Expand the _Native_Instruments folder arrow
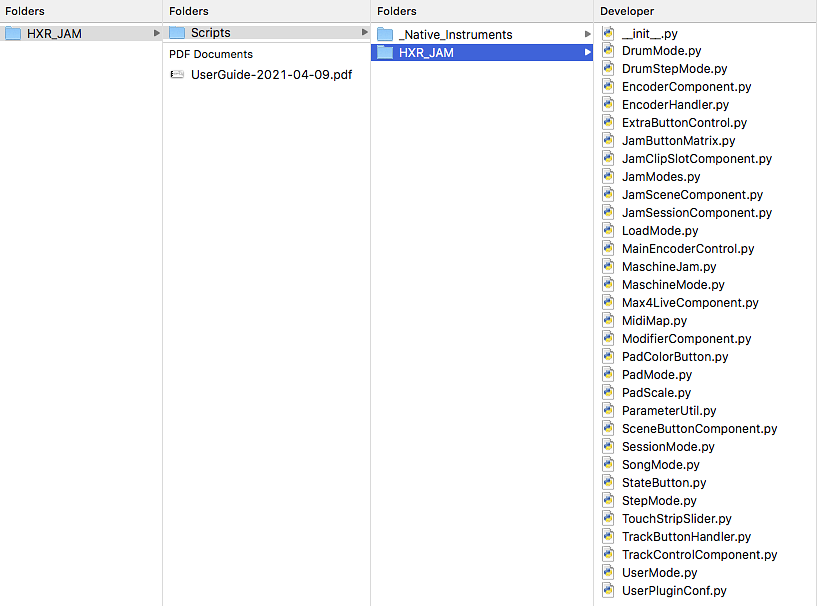 tap(587, 34)
